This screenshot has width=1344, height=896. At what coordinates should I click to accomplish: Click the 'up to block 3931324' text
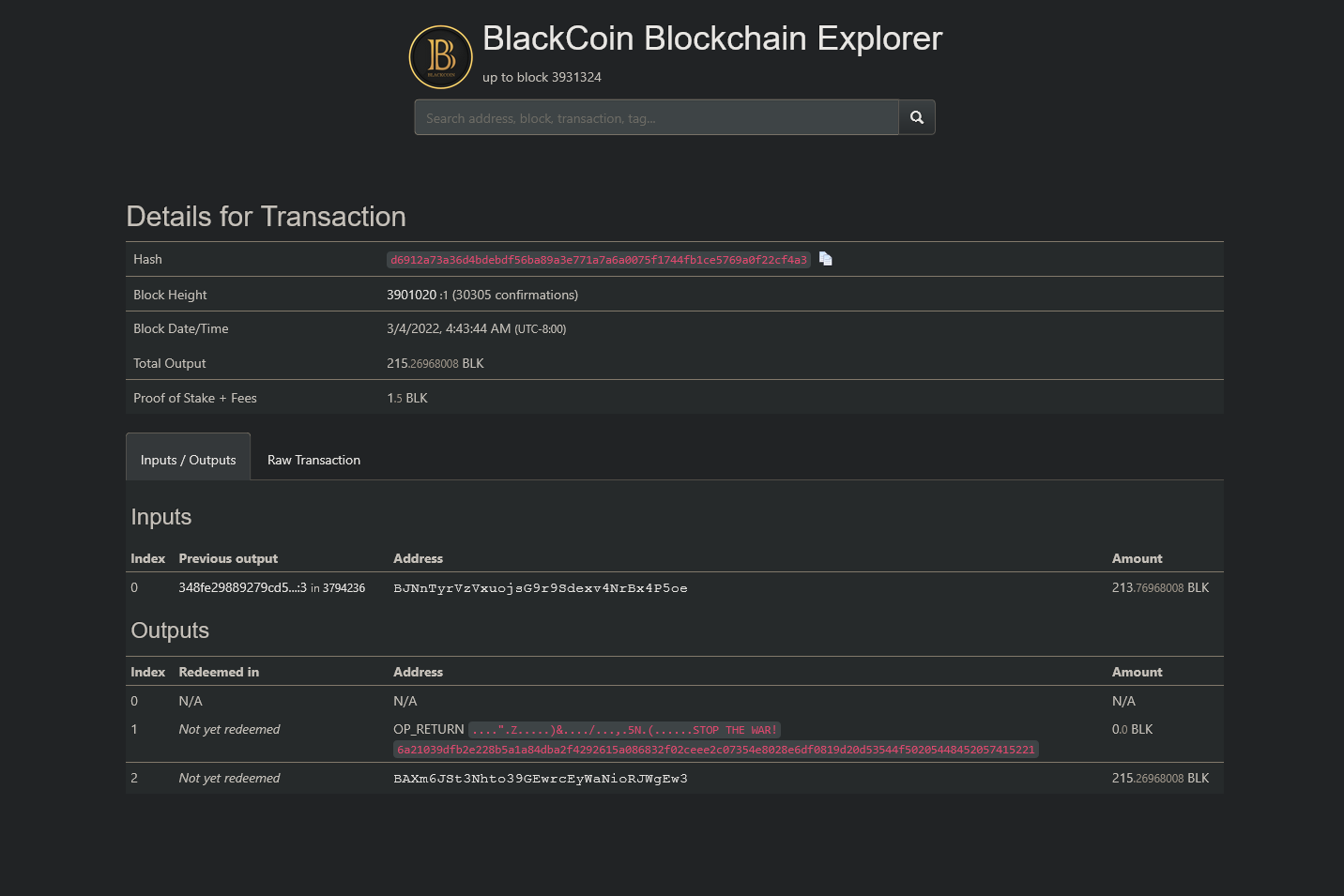click(x=542, y=78)
